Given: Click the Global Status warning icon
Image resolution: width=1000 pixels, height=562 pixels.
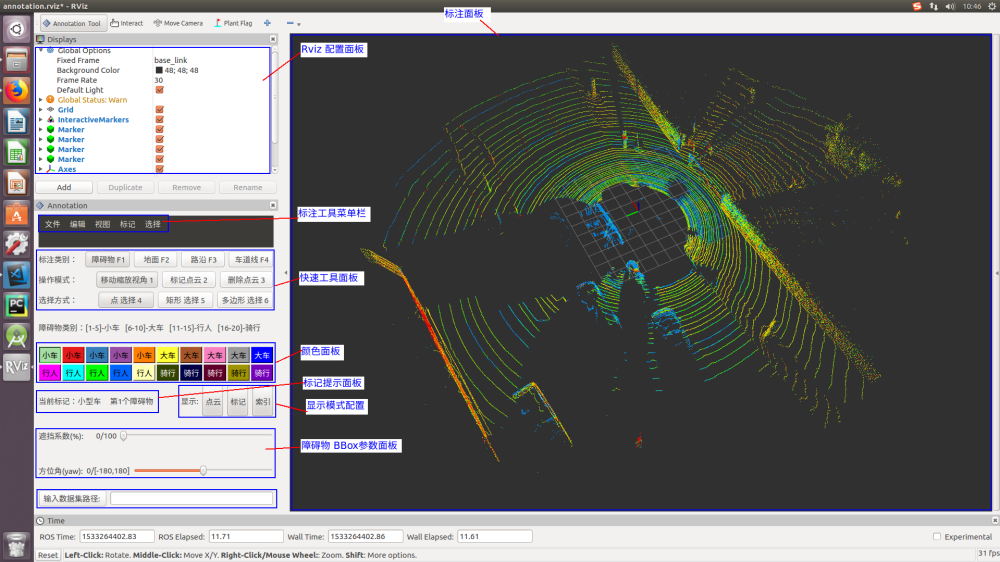Looking at the screenshot, I should click(x=50, y=100).
